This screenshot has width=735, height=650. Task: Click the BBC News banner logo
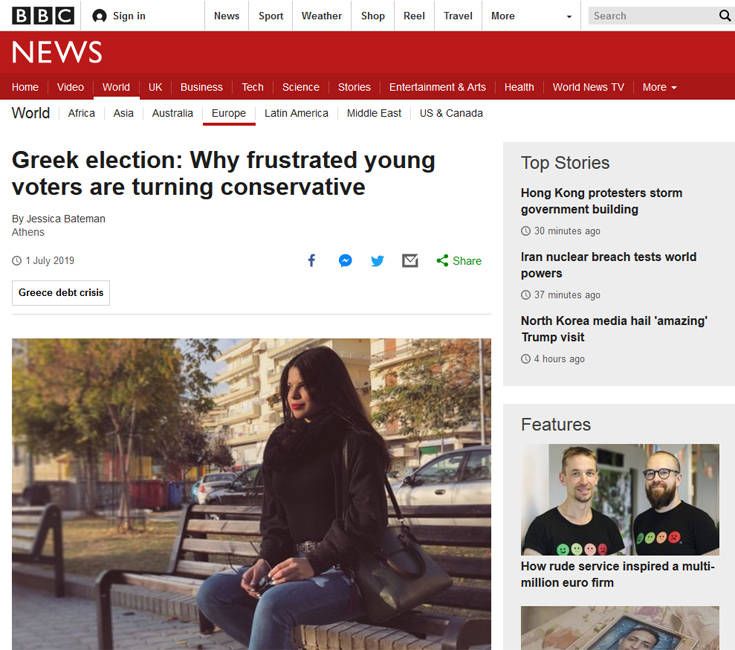57,52
